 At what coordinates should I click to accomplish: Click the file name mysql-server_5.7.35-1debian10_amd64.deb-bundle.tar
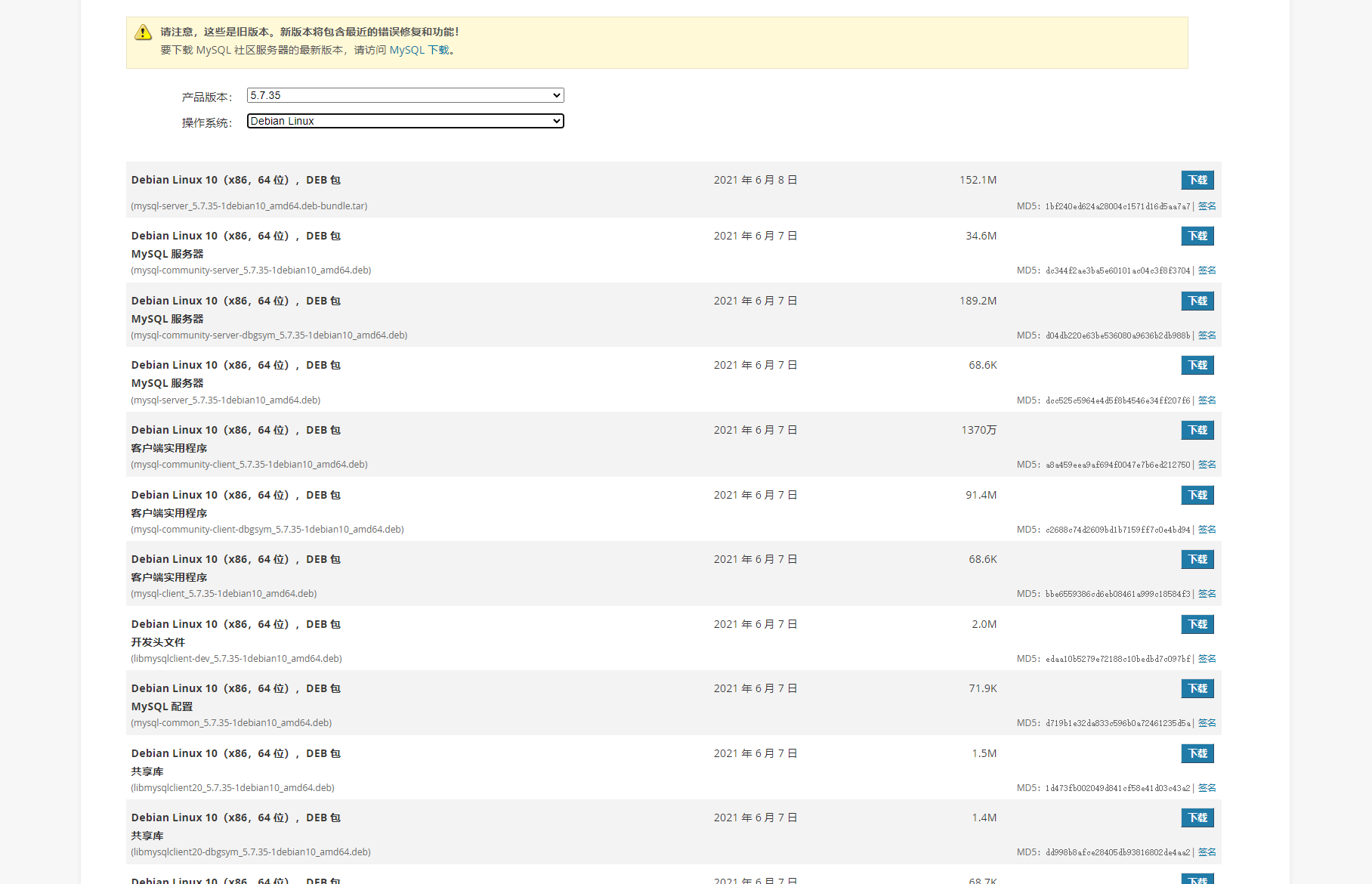(x=249, y=206)
